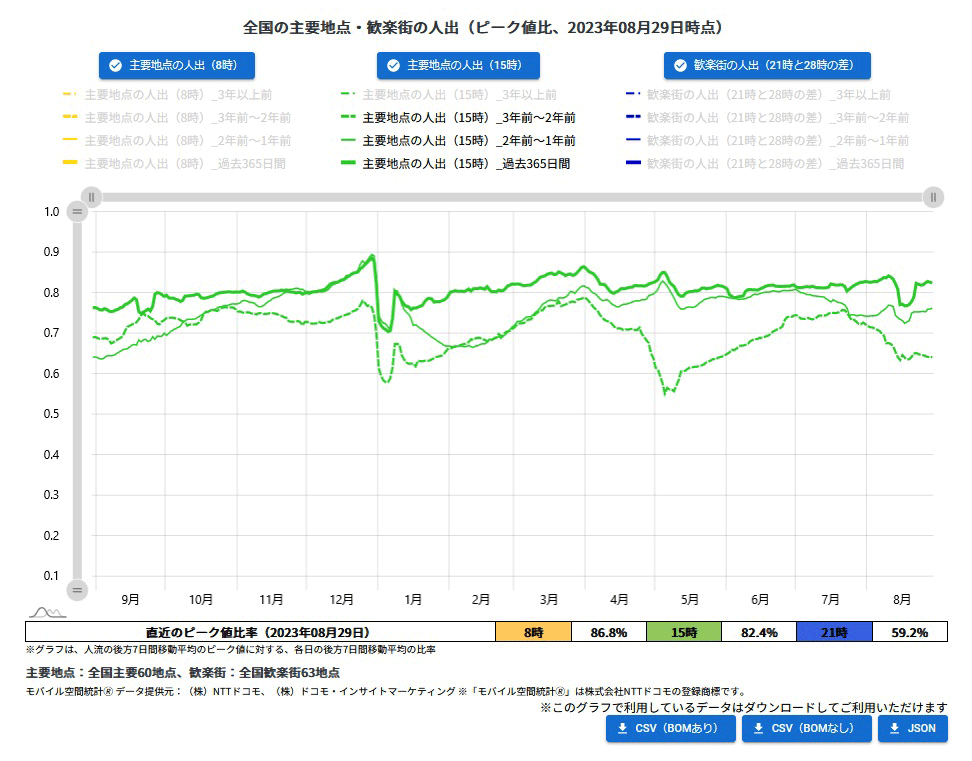Click the 9月 x-axis label
This screenshot has height=761, width=972.
click(130, 599)
